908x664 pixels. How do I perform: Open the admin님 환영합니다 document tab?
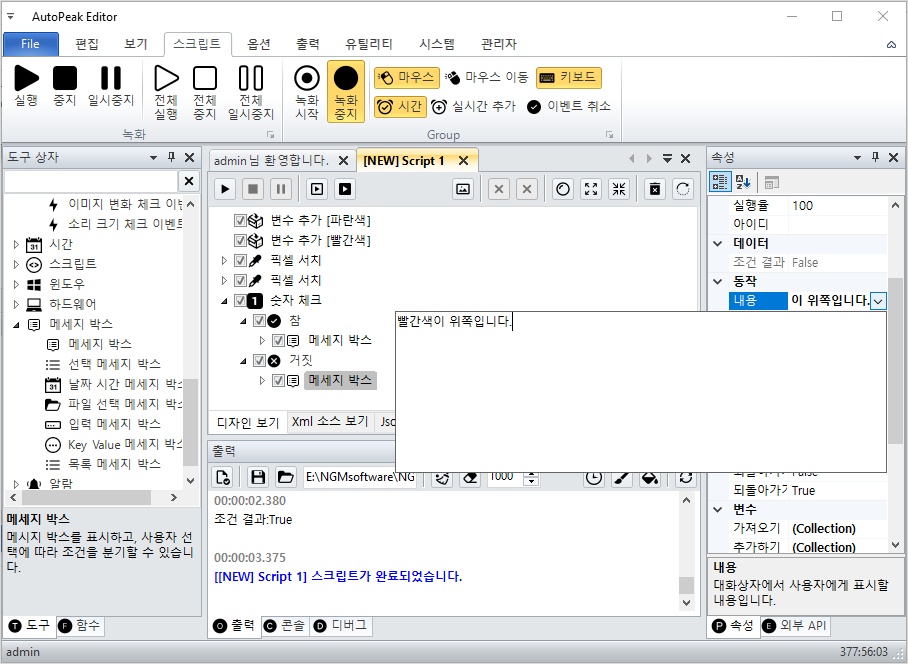[271, 160]
